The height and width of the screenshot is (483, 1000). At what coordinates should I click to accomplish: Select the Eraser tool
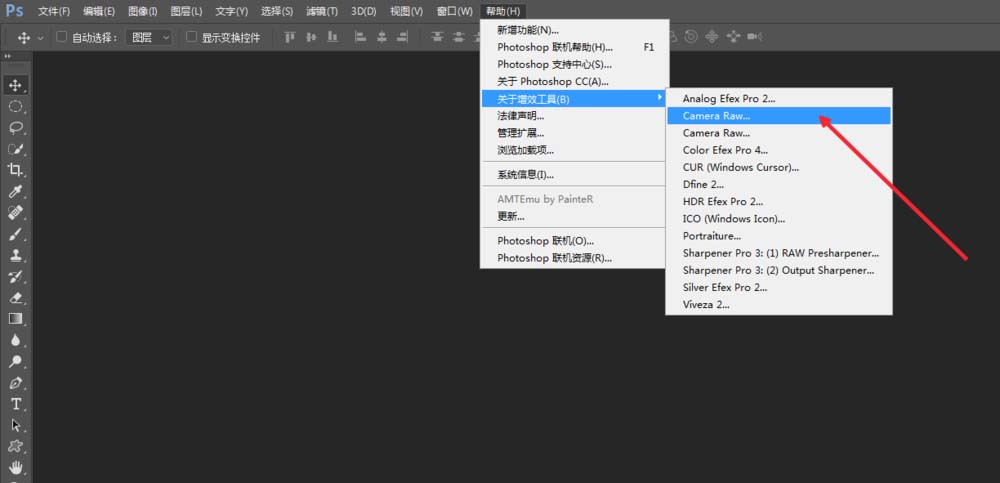click(x=16, y=297)
